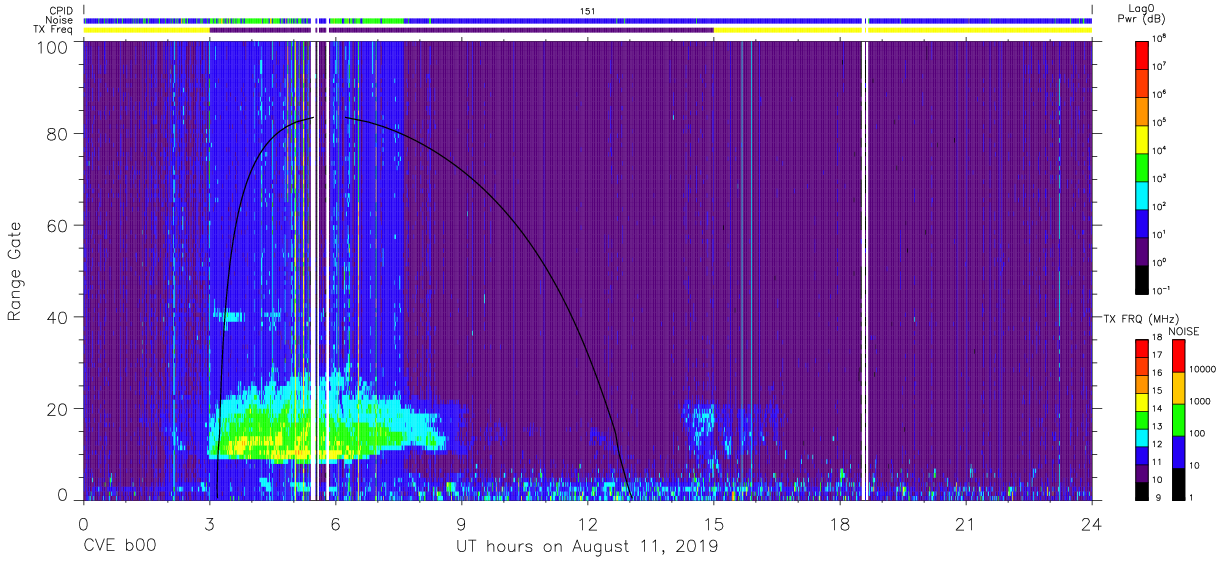
Task: Click y-axis tick label '60'
Action: [x=58, y=225]
